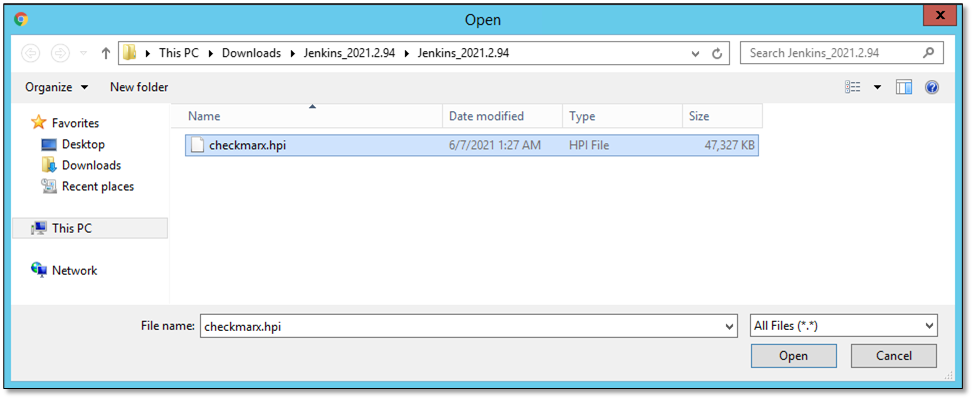
Task: Sort by Date modified column
Action: click(x=503, y=116)
